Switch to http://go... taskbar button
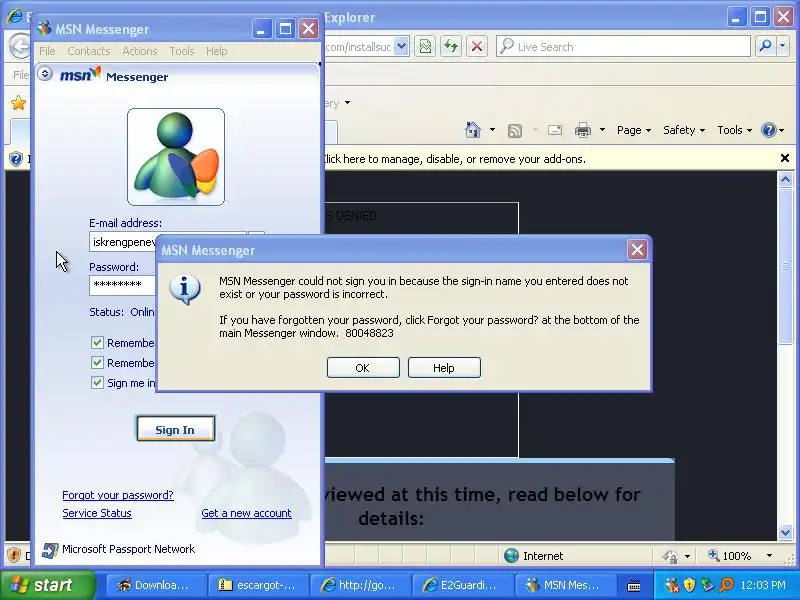 360,585
